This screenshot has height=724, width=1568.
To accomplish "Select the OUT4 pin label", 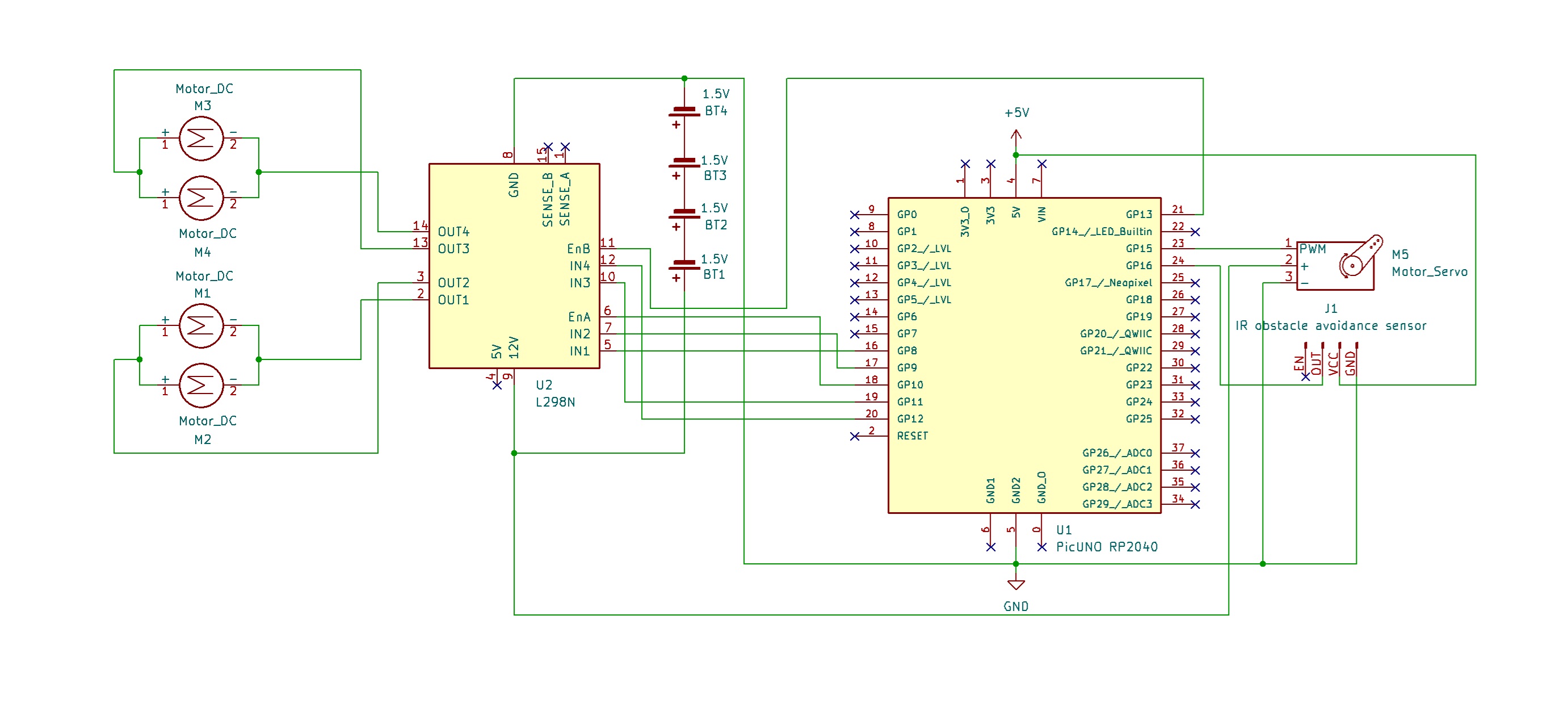I will [453, 232].
